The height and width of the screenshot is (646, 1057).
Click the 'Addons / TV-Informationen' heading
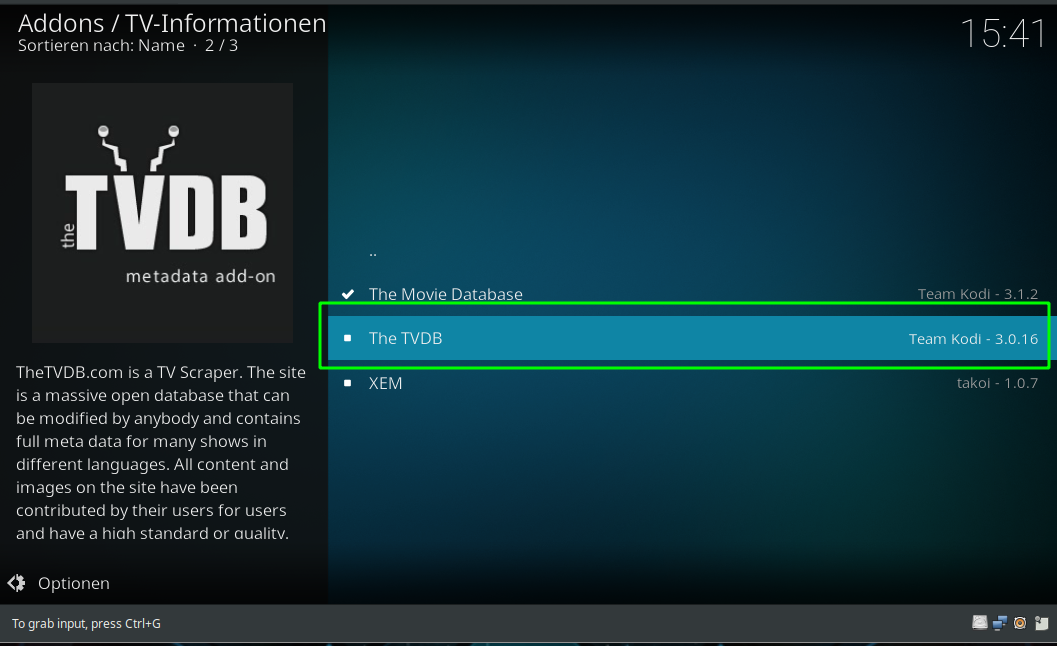(x=172, y=24)
